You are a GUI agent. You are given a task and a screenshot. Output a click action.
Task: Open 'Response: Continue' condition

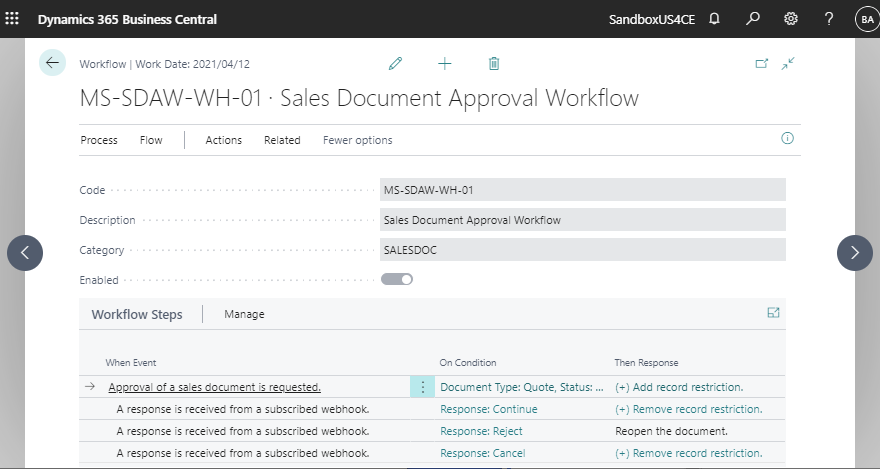tap(489, 409)
